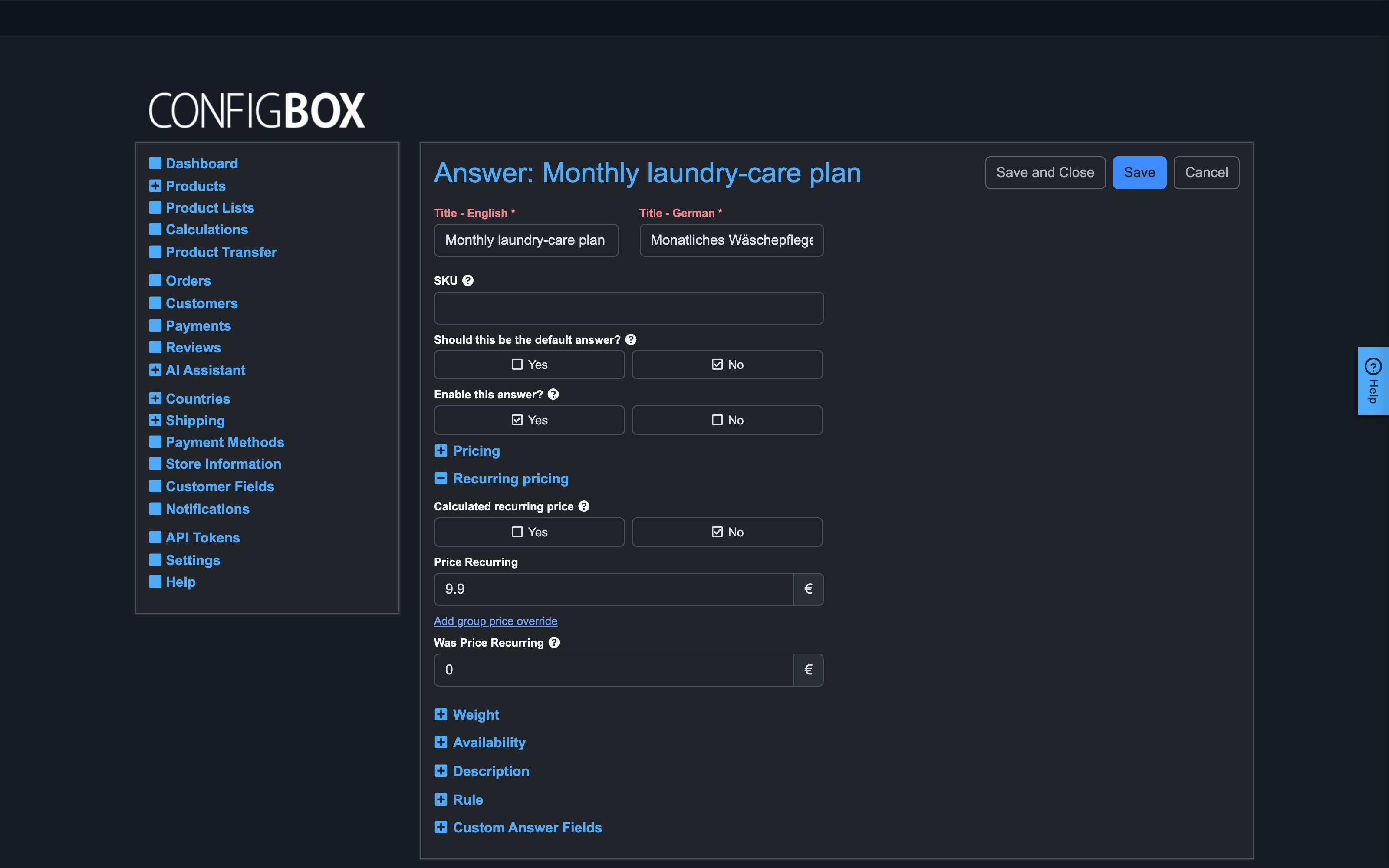The image size is (1389, 868).
Task: Click help icon beside default answer question
Action: coord(631,339)
